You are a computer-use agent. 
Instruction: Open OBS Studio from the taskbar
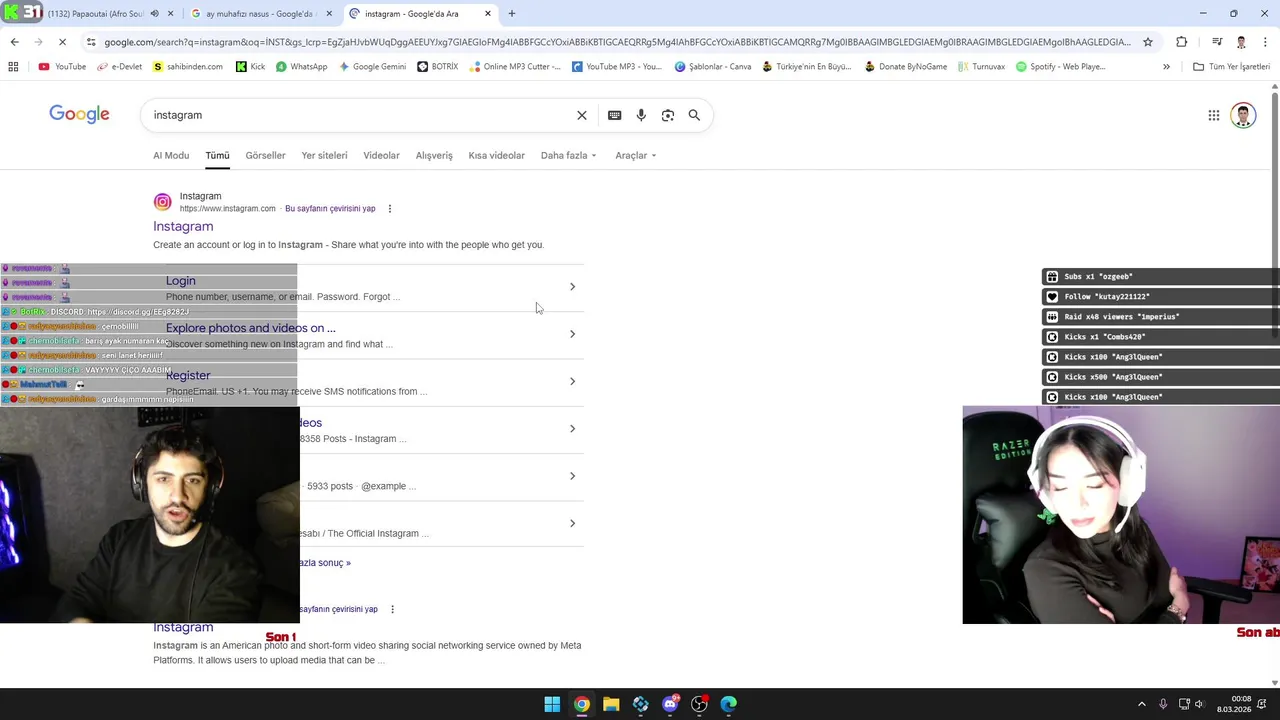[x=700, y=704]
